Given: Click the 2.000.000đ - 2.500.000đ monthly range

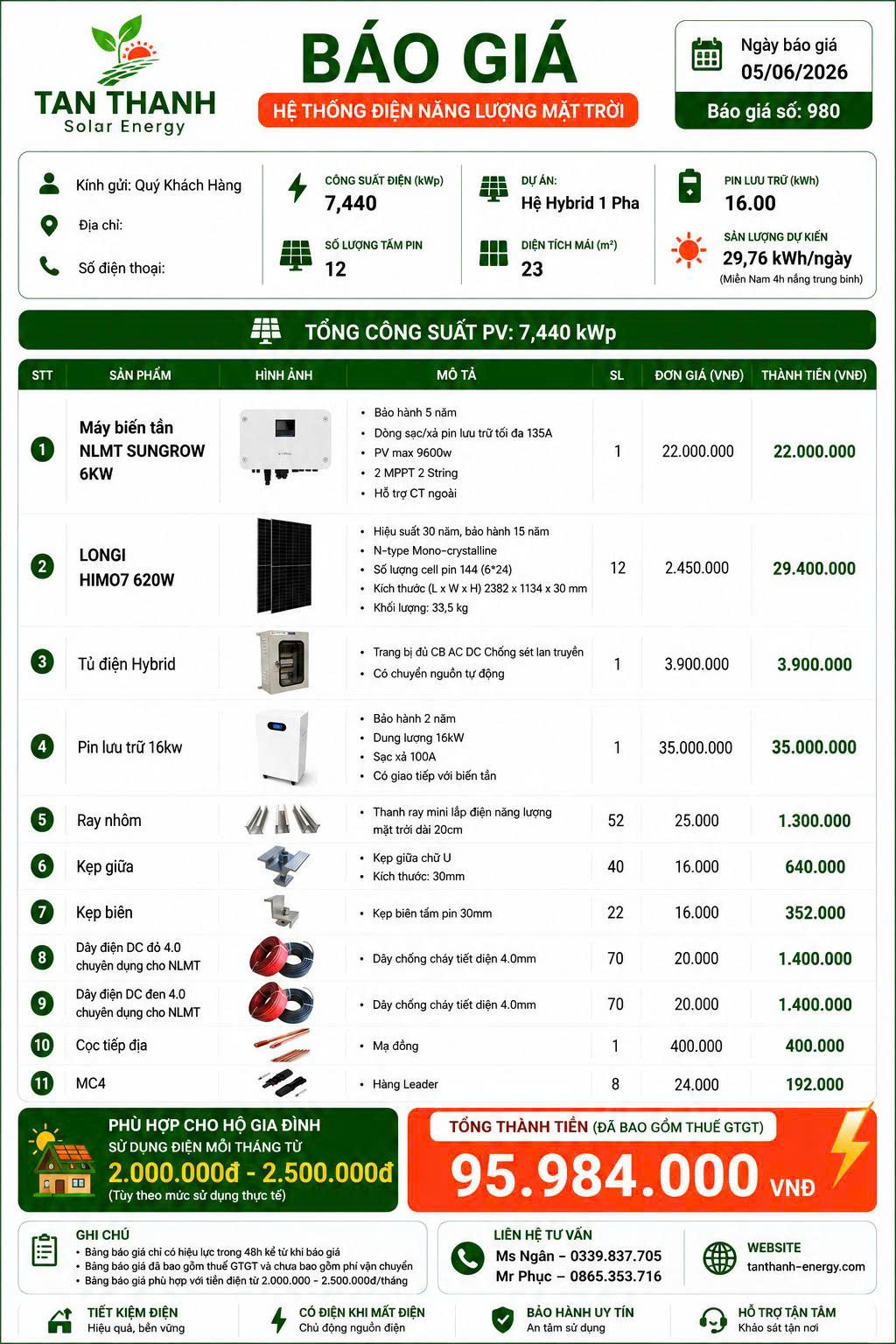Looking at the screenshot, I should tap(250, 1172).
